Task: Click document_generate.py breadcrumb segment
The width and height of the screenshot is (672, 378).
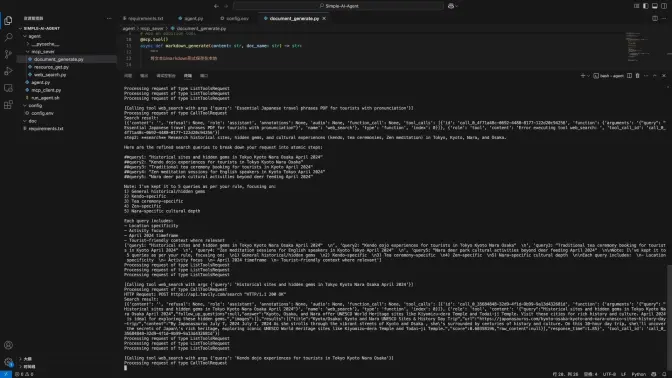Action: (201, 29)
